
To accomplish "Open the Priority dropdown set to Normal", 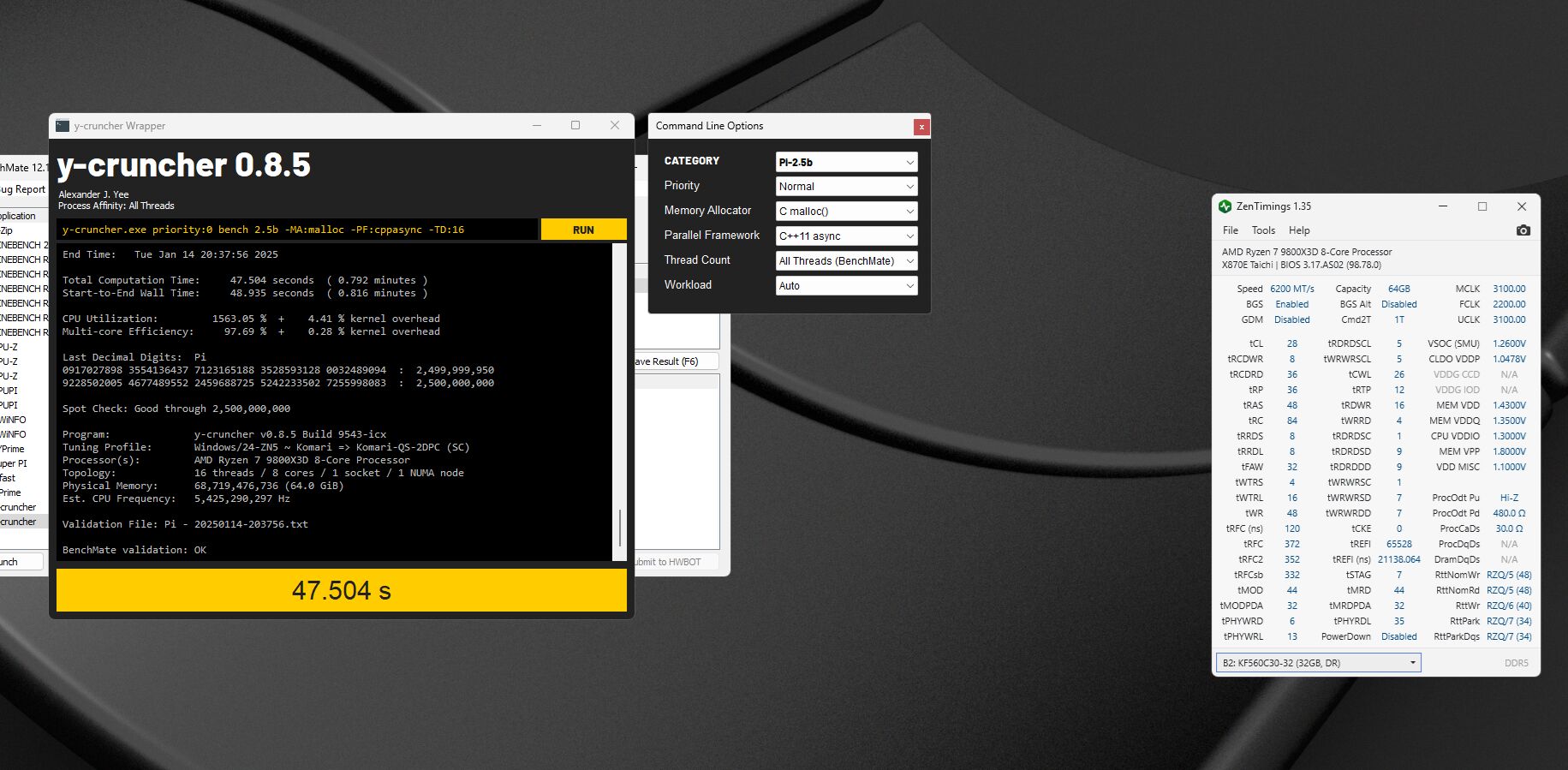I will 846,186.
